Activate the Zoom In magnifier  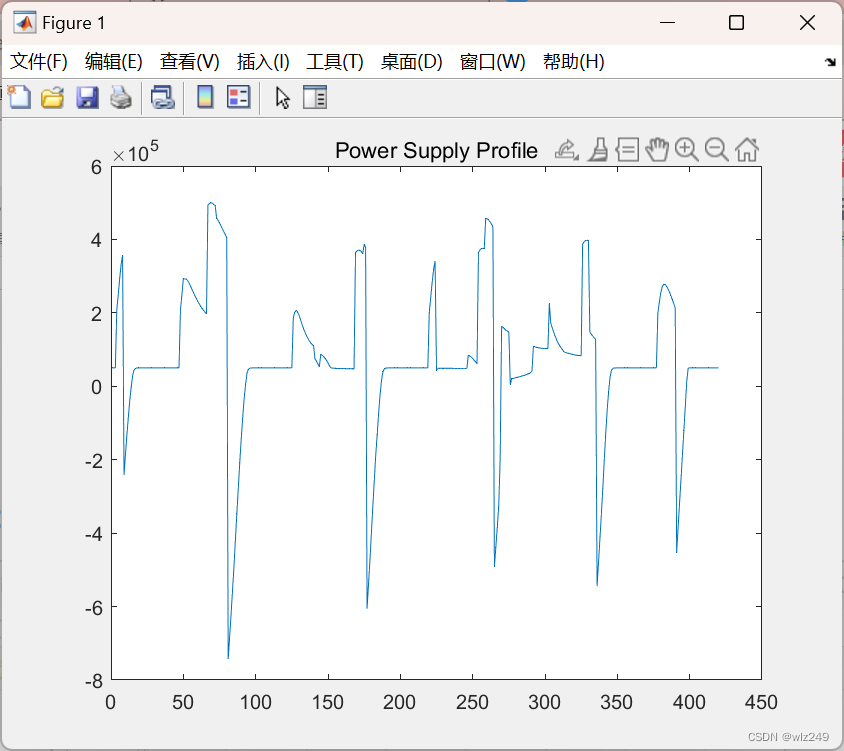[x=686, y=150]
